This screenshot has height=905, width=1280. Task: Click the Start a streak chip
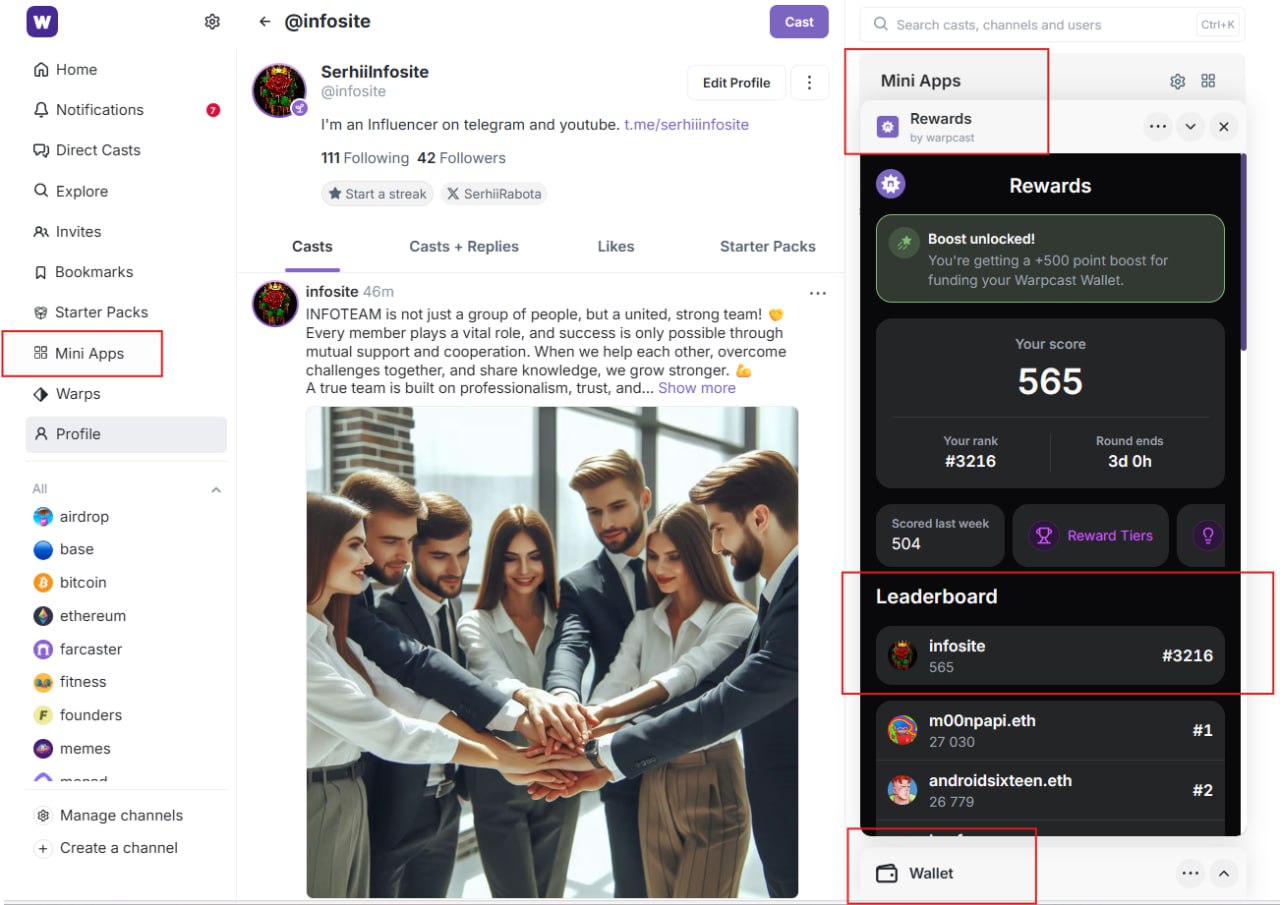coord(377,194)
